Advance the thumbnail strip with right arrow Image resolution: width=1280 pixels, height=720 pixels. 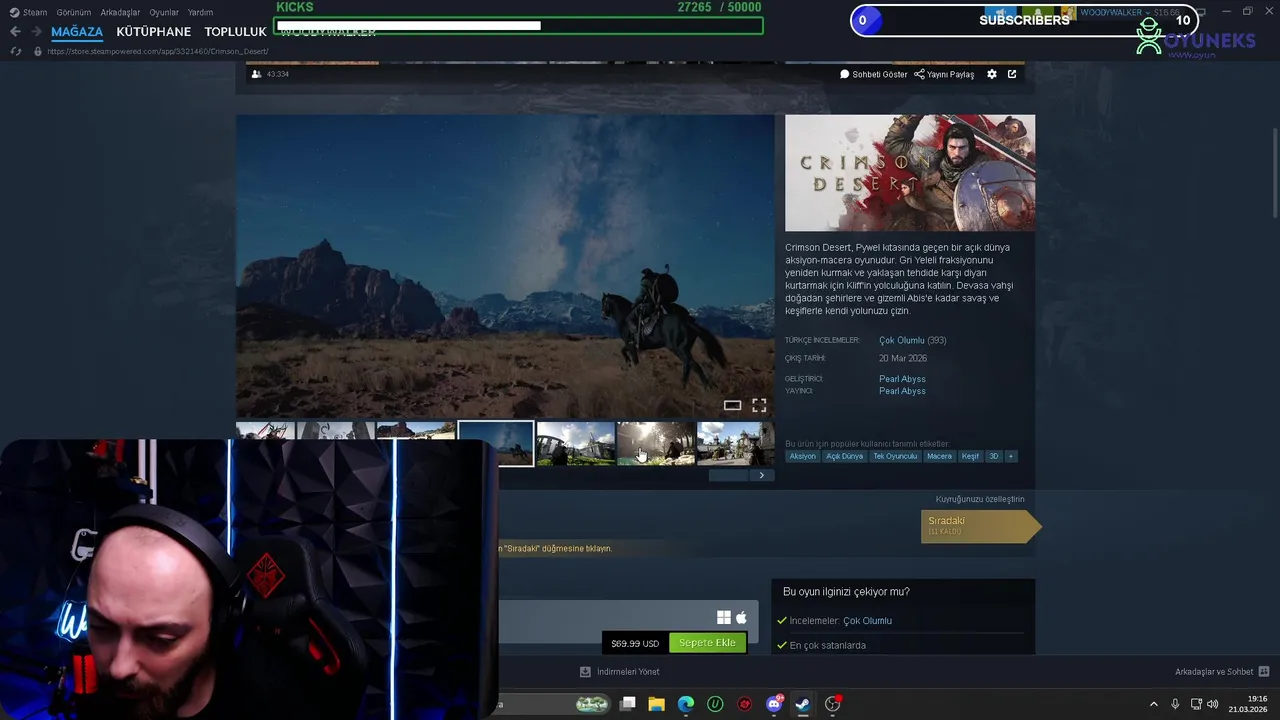761,475
